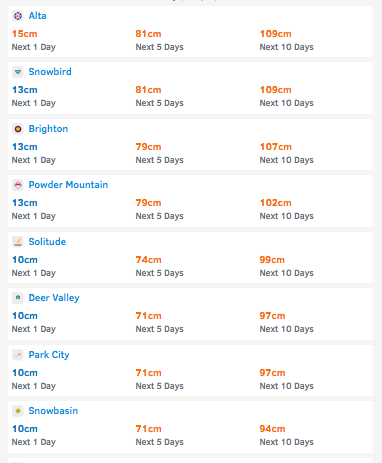The height and width of the screenshot is (463, 382).
Task: Click the Snowbasin resort logo icon
Action: point(18,411)
